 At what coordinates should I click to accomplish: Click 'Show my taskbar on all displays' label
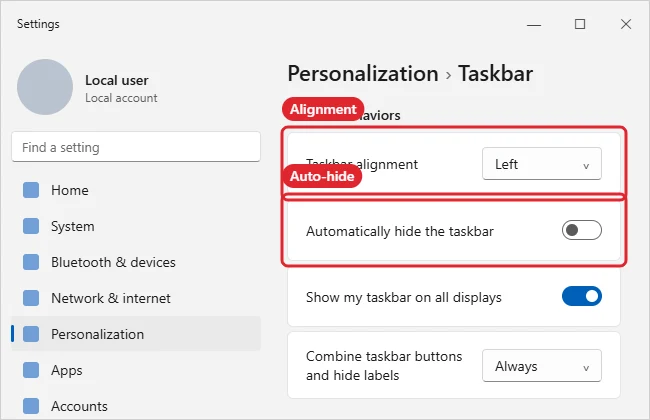click(x=404, y=297)
